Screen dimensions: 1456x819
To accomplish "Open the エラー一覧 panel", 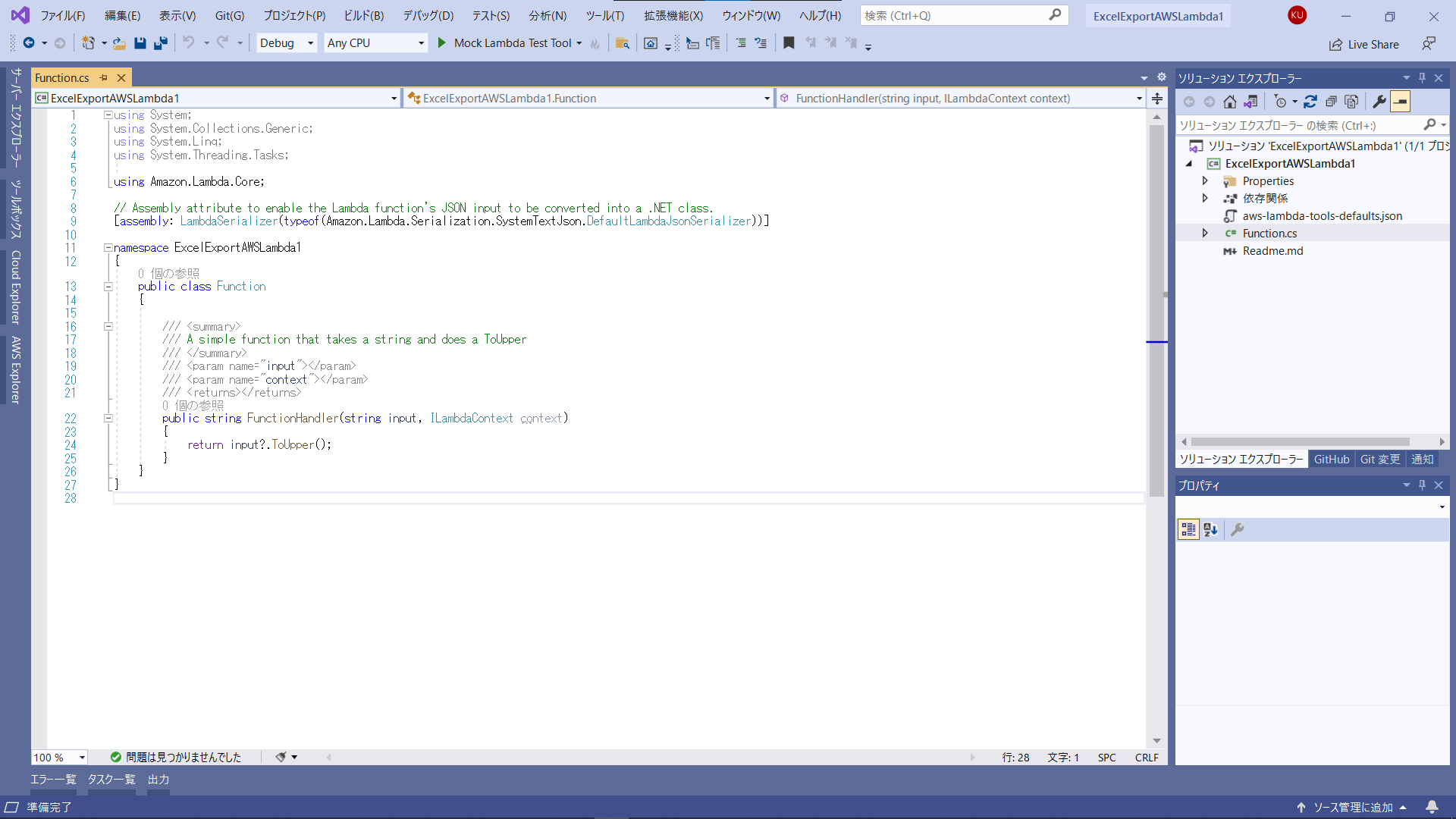I will [53, 780].
